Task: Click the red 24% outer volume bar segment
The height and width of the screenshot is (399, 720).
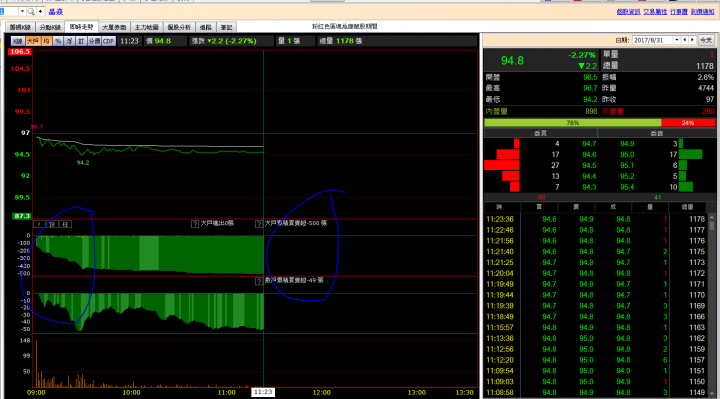Action: [688, 123]
